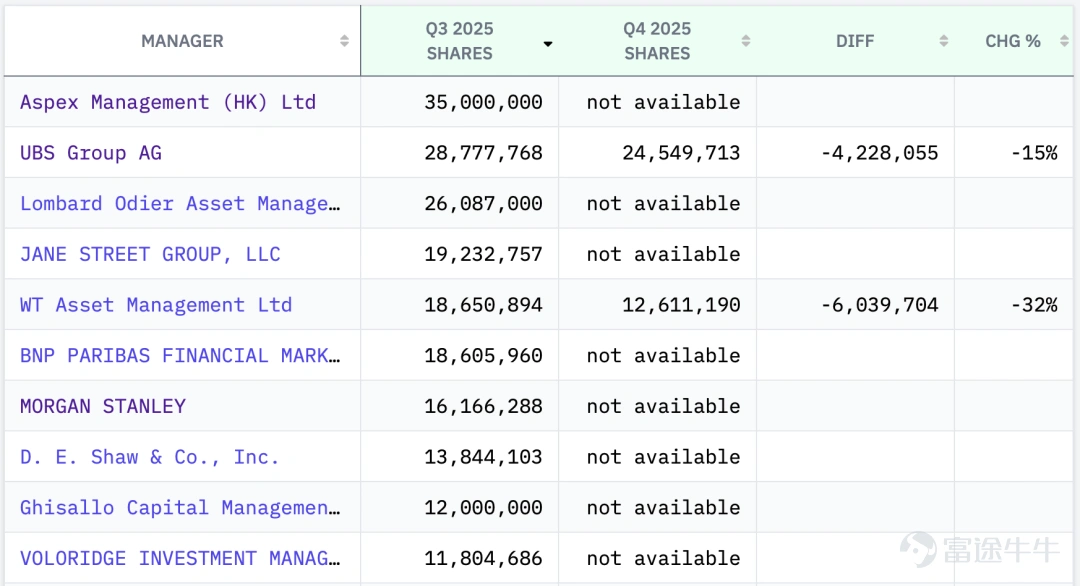Open VOLORIDGE INVESTMENT MANAGEMENT link
Viewport: 1080px width, 586px height.
point(180,558)
